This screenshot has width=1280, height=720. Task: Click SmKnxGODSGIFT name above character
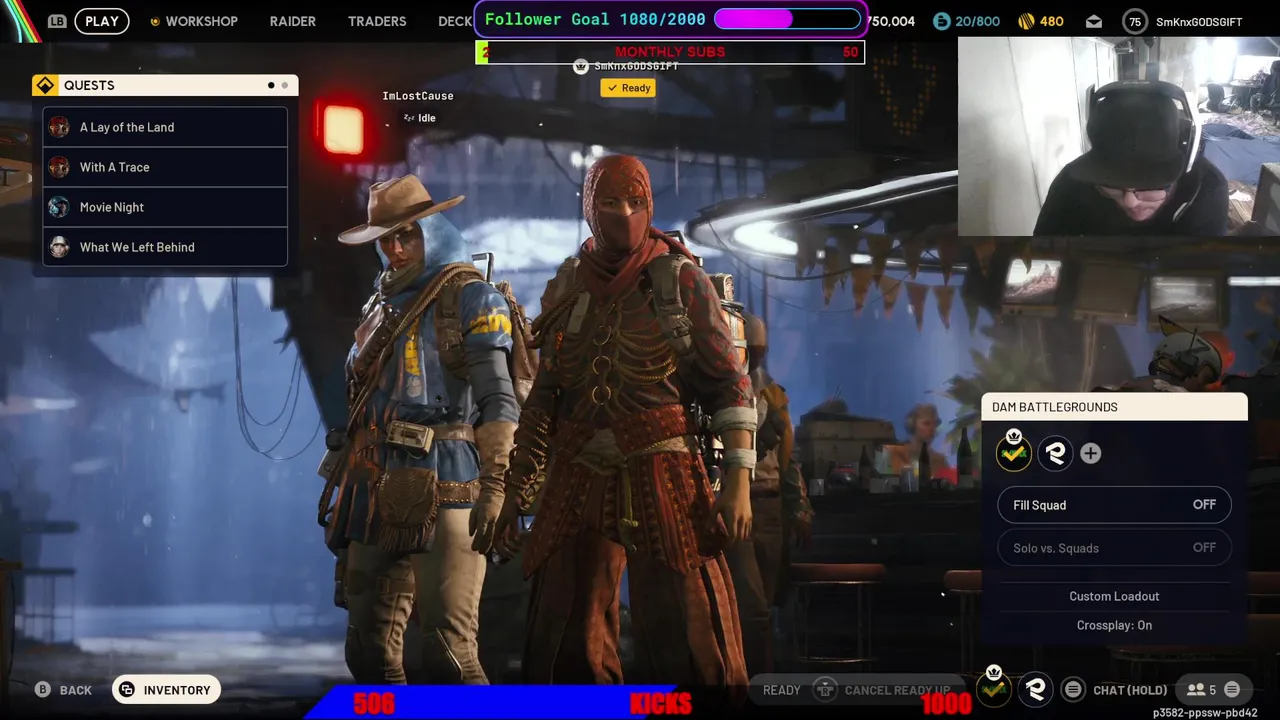[x=636, y=66]
